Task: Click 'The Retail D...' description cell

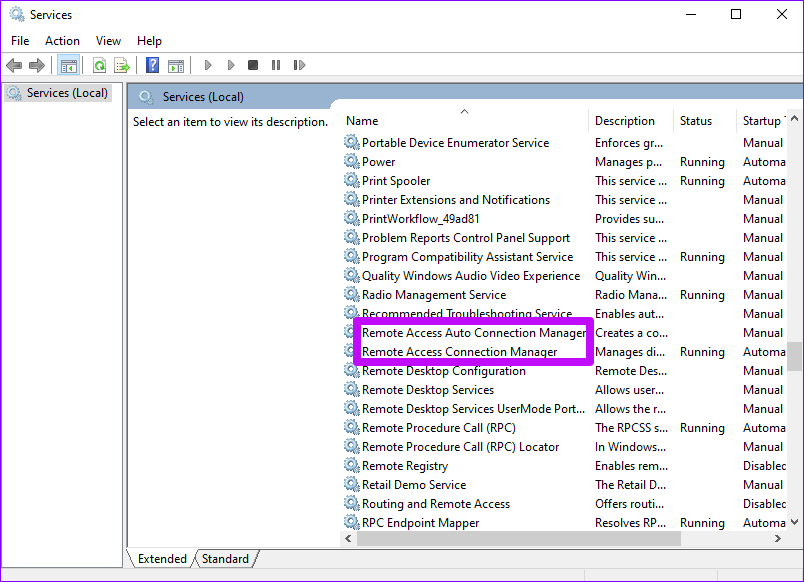Action: coord(629,485)
